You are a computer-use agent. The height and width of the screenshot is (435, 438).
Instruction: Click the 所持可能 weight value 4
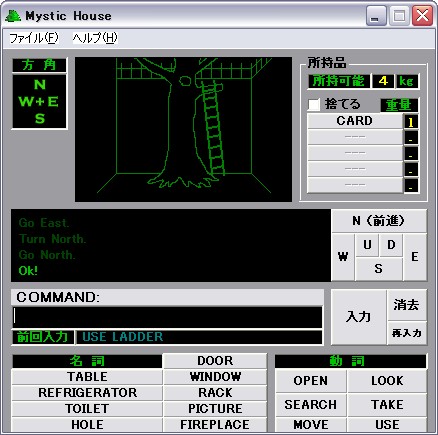click(383, 81)
